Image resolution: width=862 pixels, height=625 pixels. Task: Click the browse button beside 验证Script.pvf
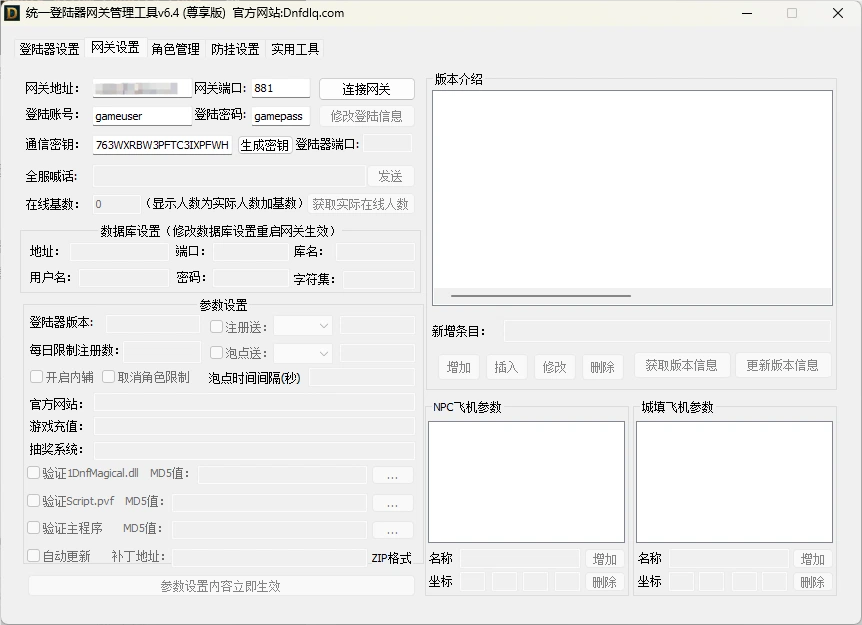(x=393, y=502)
